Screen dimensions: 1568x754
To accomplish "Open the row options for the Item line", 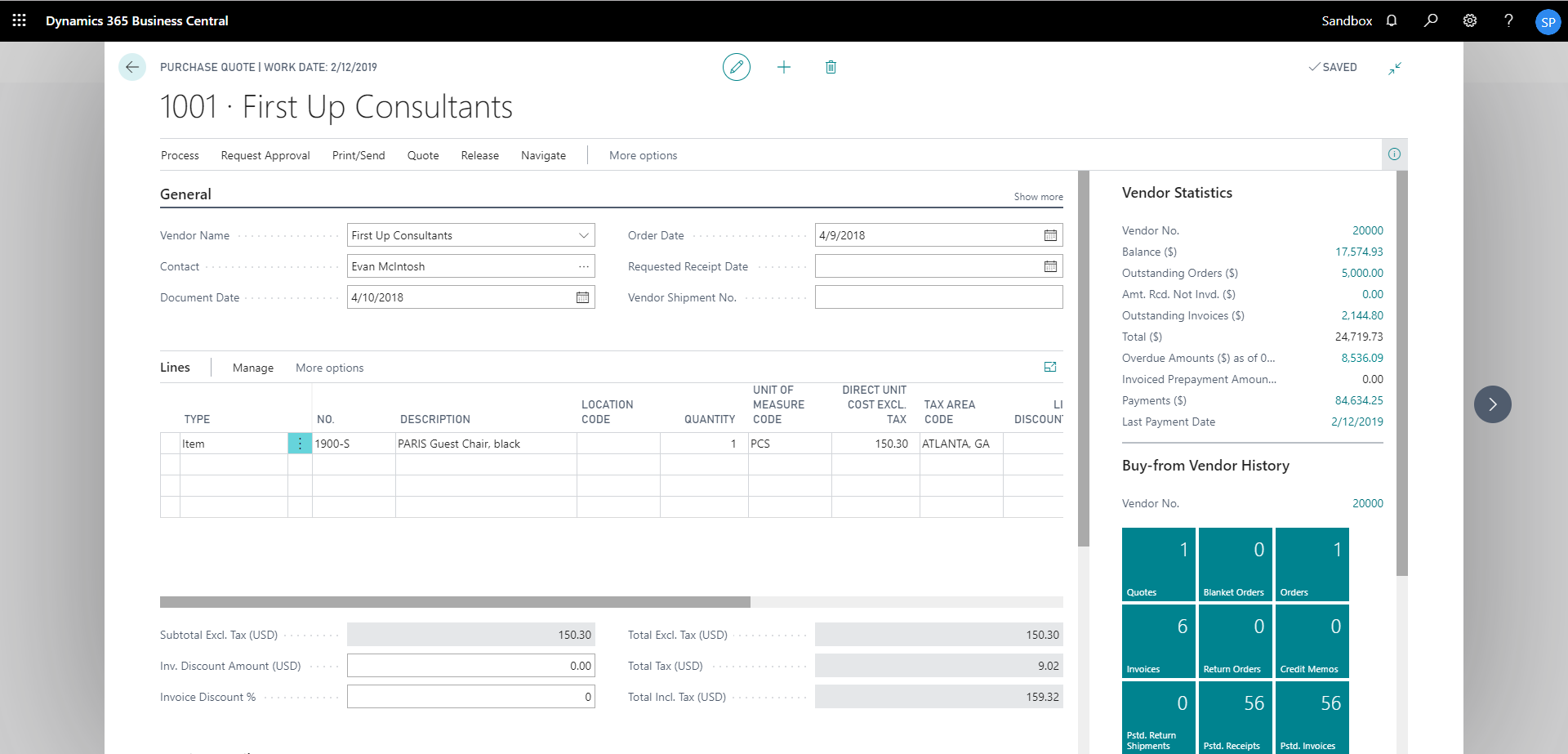I will (300, 444).
